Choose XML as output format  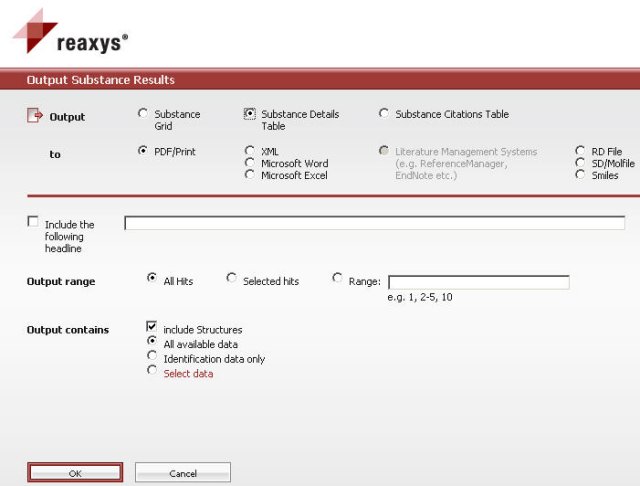[x=250, y=151]
